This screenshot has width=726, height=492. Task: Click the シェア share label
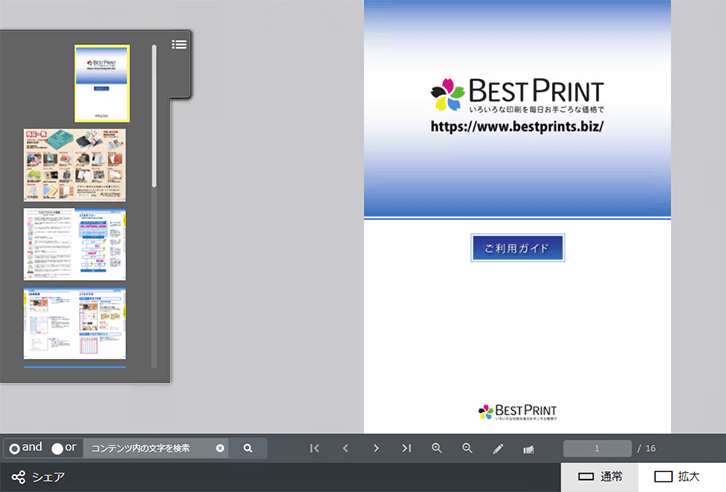(48, 477)
